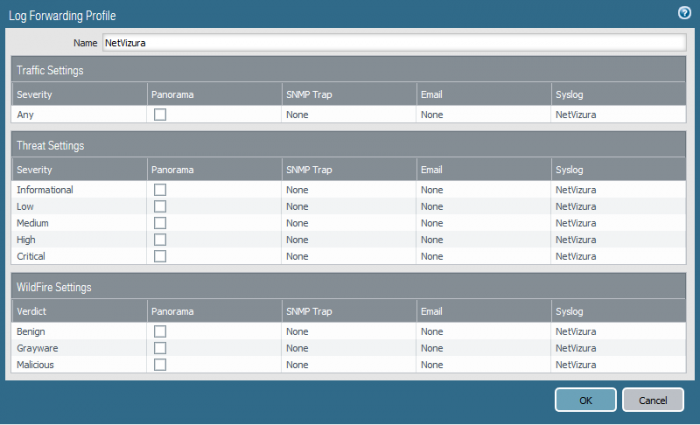The height and width of the screenshot is (425, 700).
Task: Click the Traffic Settings section header
Action: (349, 70)
